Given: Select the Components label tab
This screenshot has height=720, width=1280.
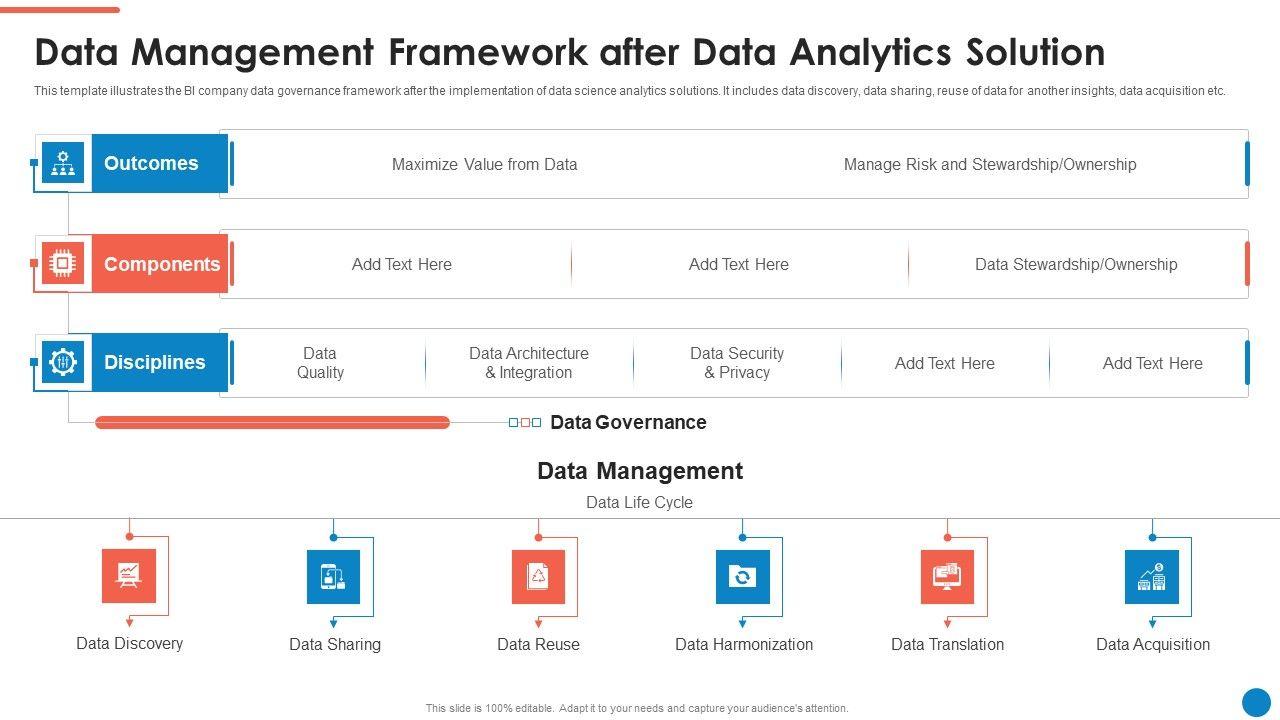Looking at the screenshot, I should pyautogui.click(x=161, y=264).
